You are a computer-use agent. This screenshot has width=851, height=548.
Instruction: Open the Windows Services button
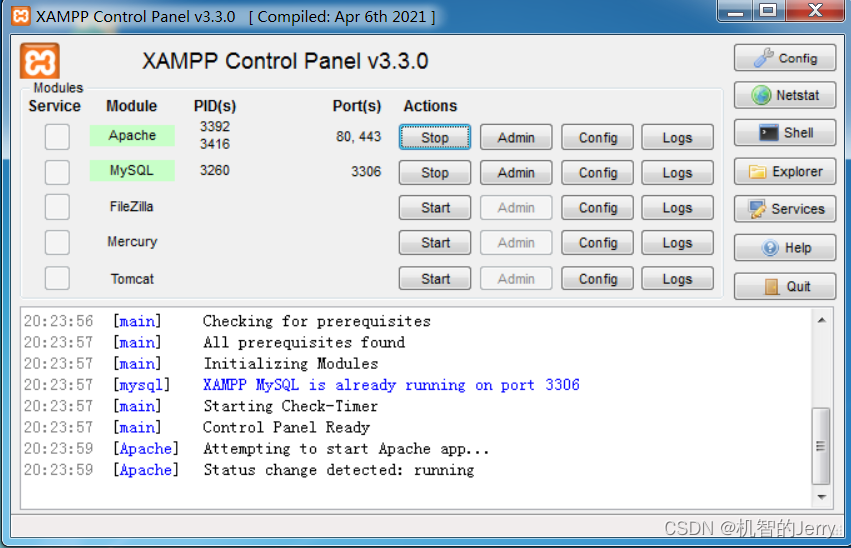coord(785,209)
